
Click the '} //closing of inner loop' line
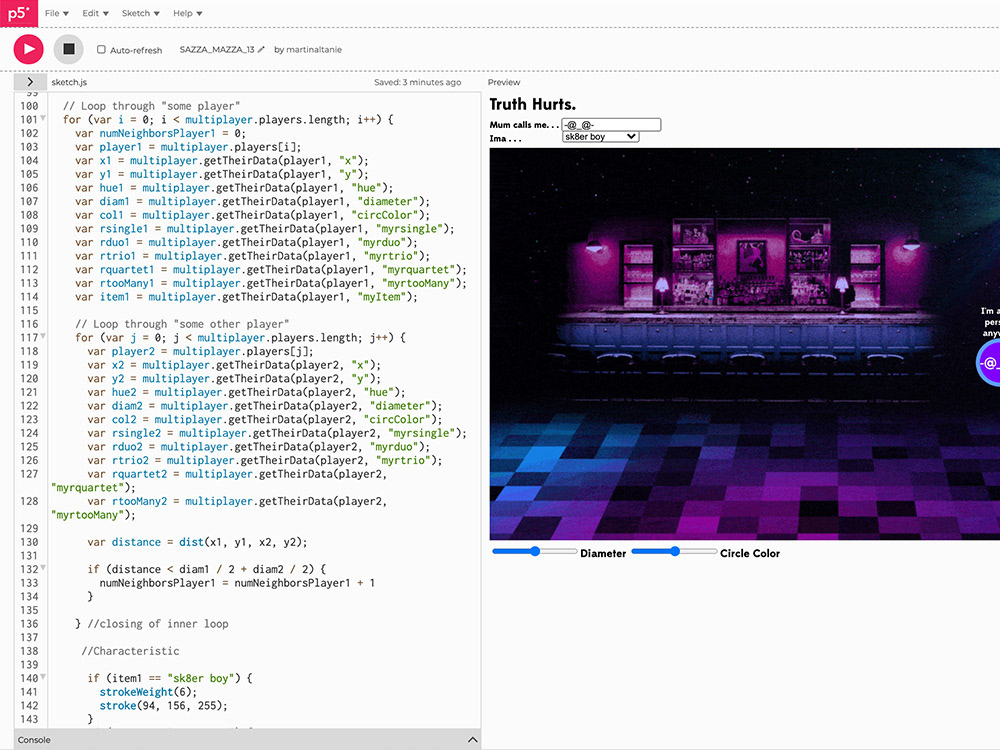[152, 624]
